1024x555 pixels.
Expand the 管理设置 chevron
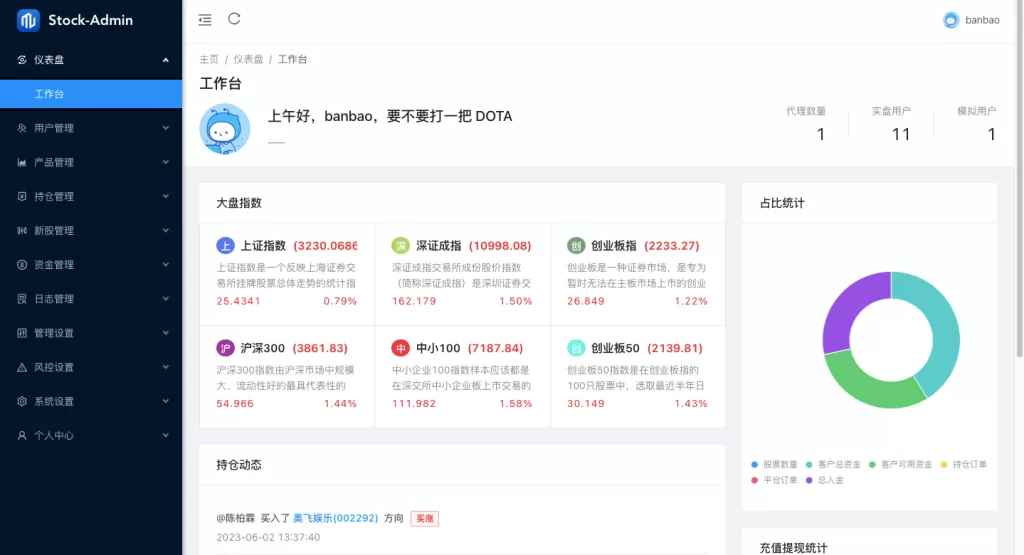[166, 333]
